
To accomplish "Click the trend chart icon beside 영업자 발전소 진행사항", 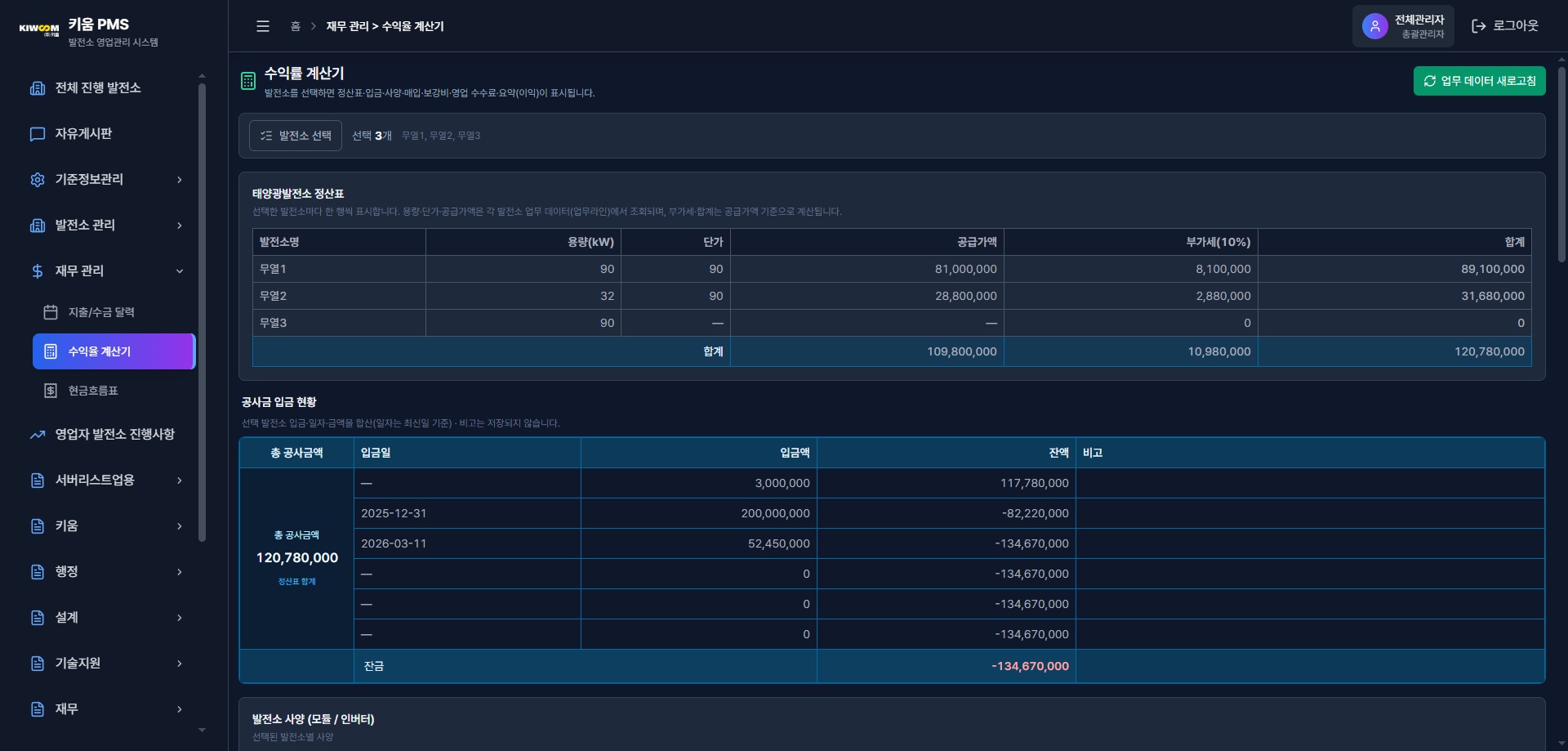I will 38,435.
